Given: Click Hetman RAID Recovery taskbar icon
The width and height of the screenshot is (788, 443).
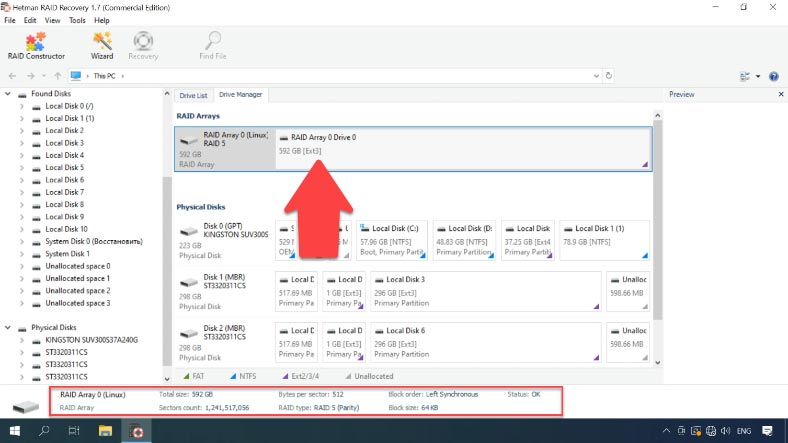Looking at the screenshot, I should (136, 431).
